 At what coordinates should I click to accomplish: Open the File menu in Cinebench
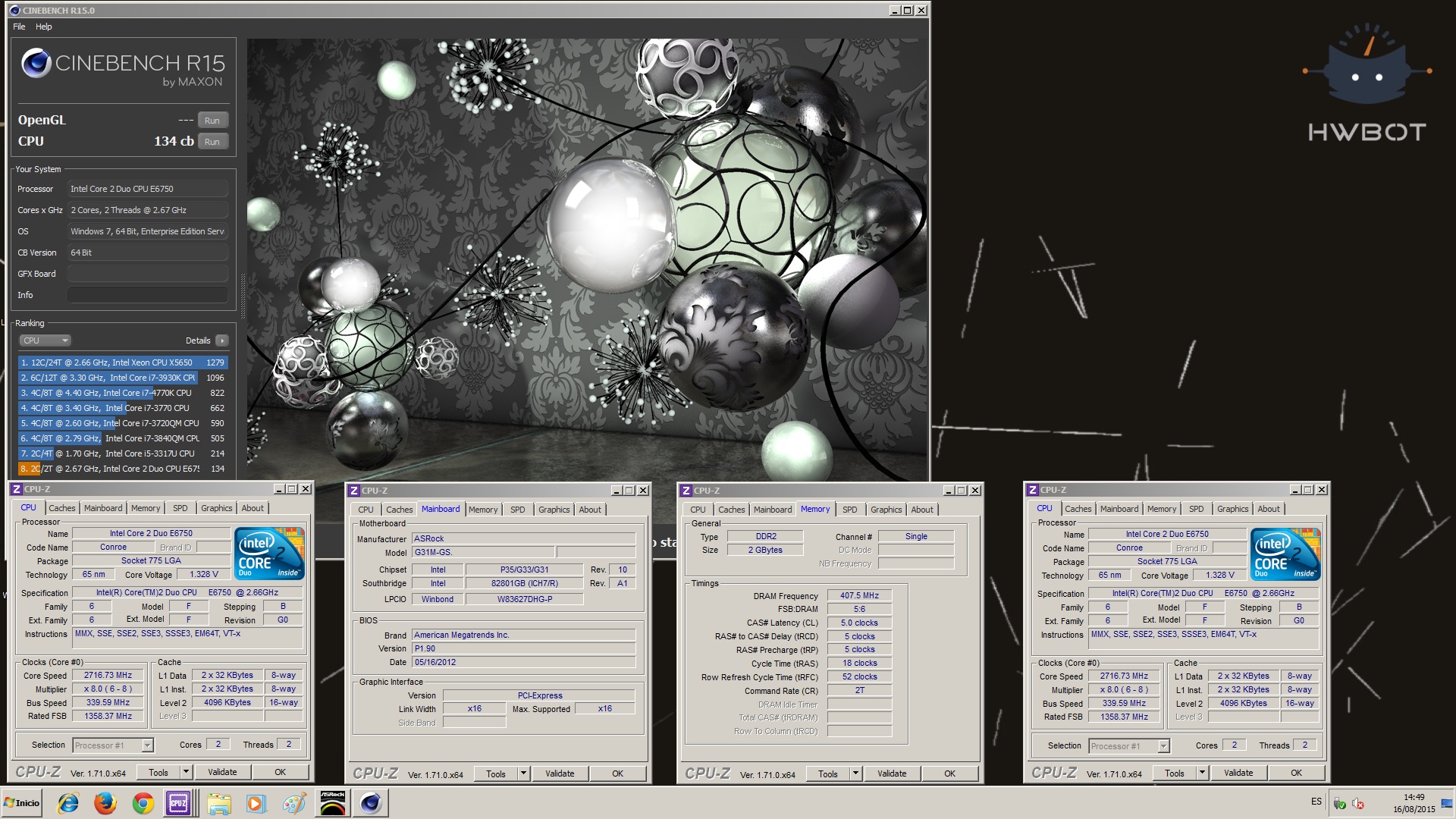(x=19, y=27)
